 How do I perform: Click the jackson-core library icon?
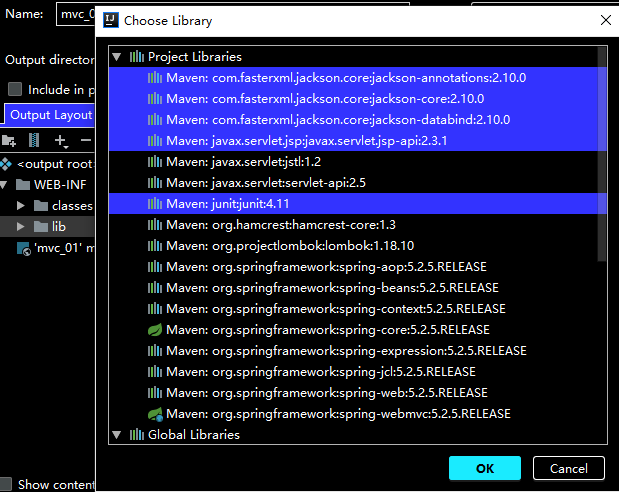click(x=155, y=99)
